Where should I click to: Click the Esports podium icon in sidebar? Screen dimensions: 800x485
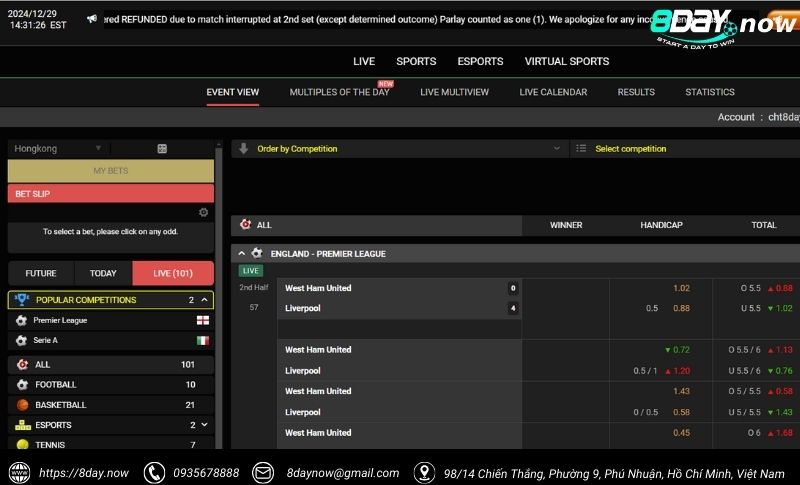(22, 425)
